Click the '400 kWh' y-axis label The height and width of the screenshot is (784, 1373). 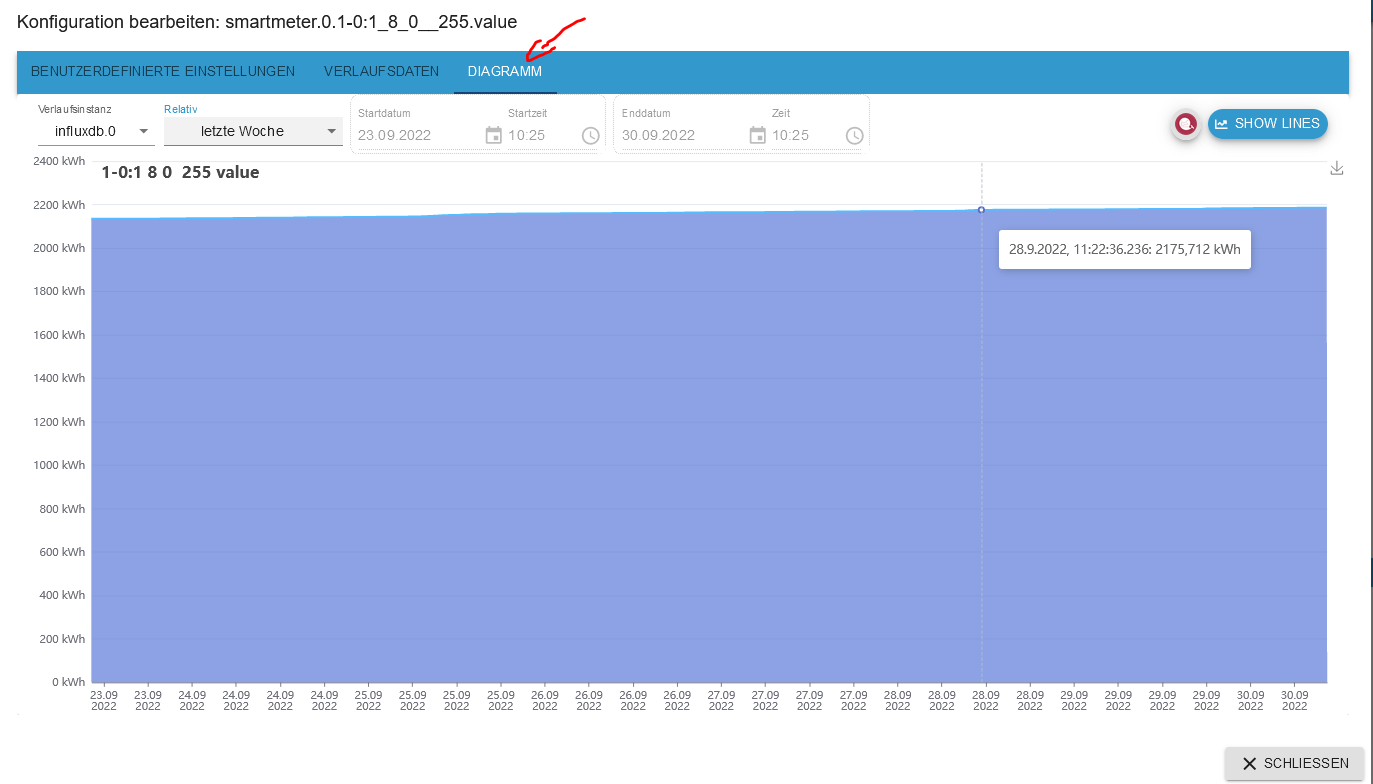point(62,596)
